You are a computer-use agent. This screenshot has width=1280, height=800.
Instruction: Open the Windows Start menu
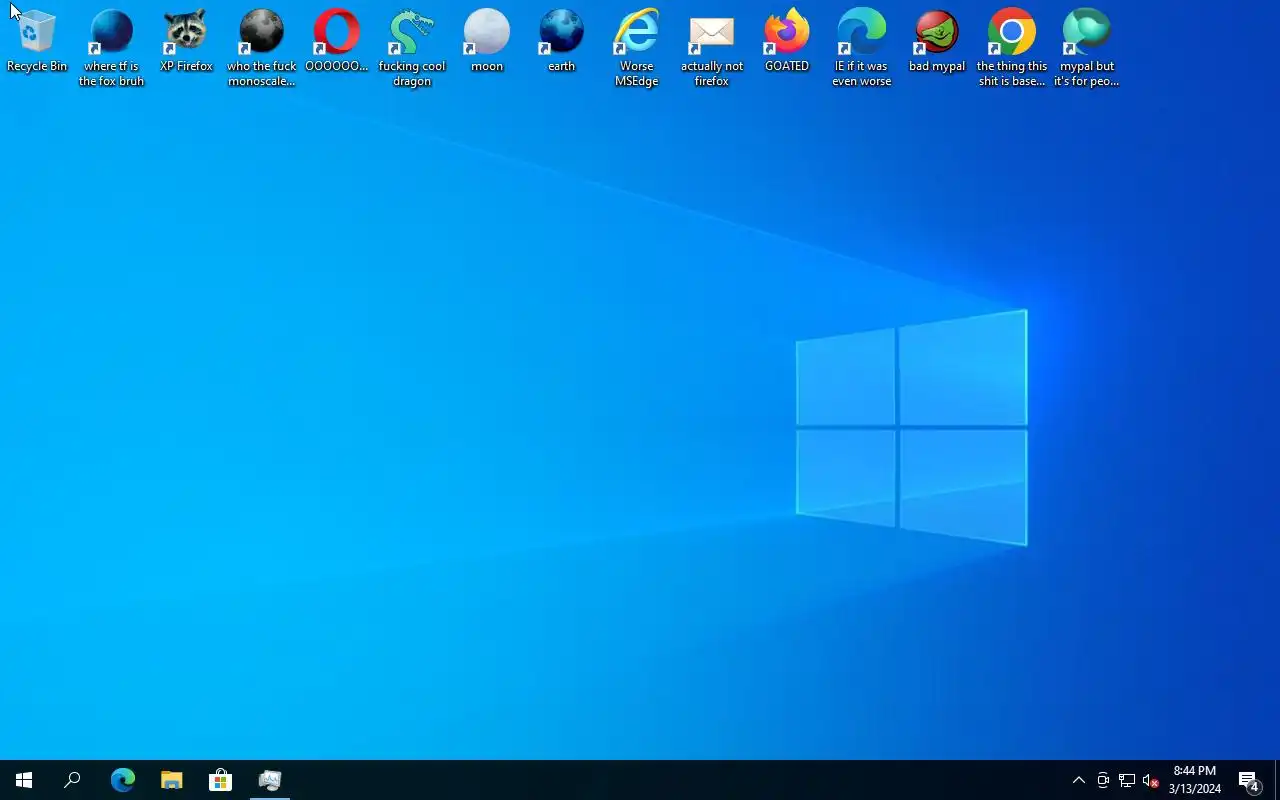[24, 780]
